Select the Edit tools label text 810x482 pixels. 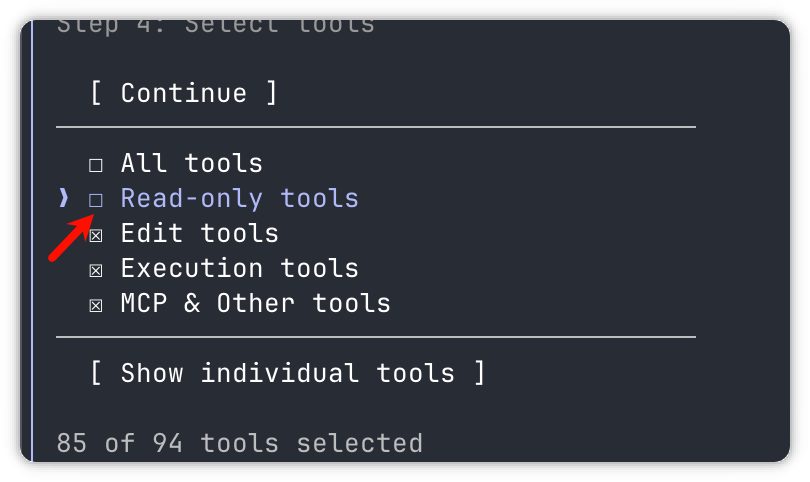(x=200, y=233)
